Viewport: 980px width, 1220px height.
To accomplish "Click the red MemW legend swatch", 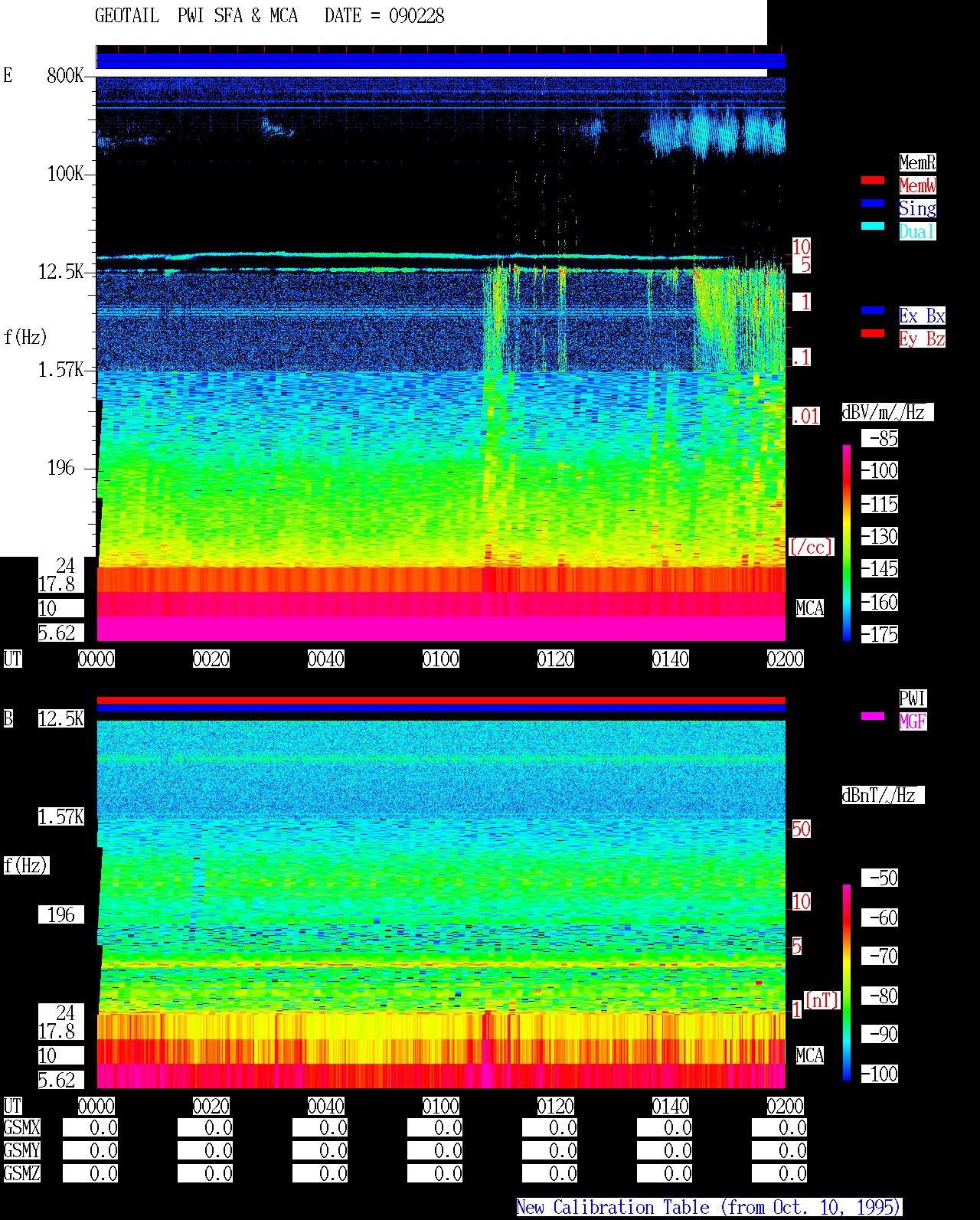I will [873, 180].
